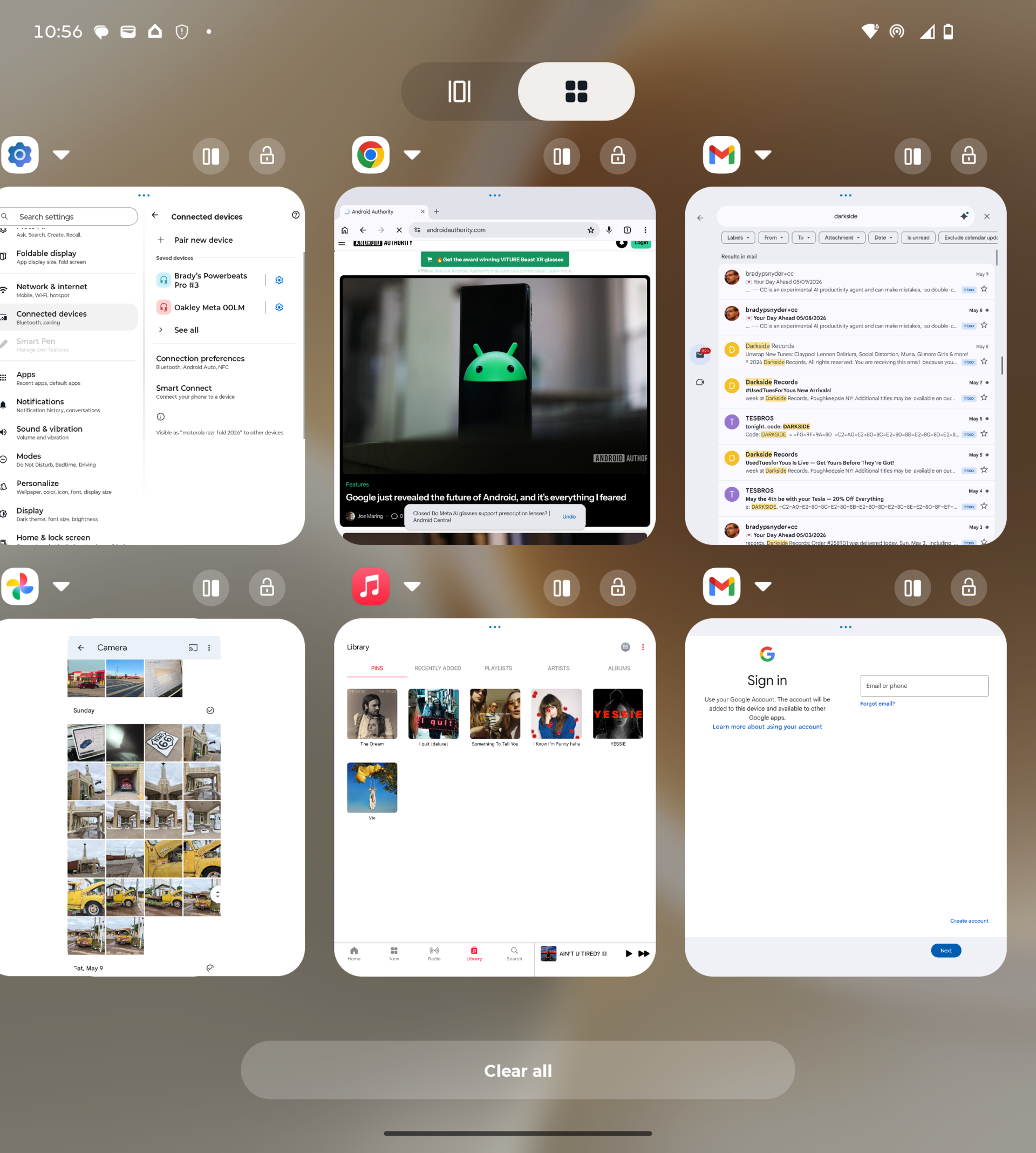
Task: Open Connection preferences in Settings
Action: click(x=226, y=362)
